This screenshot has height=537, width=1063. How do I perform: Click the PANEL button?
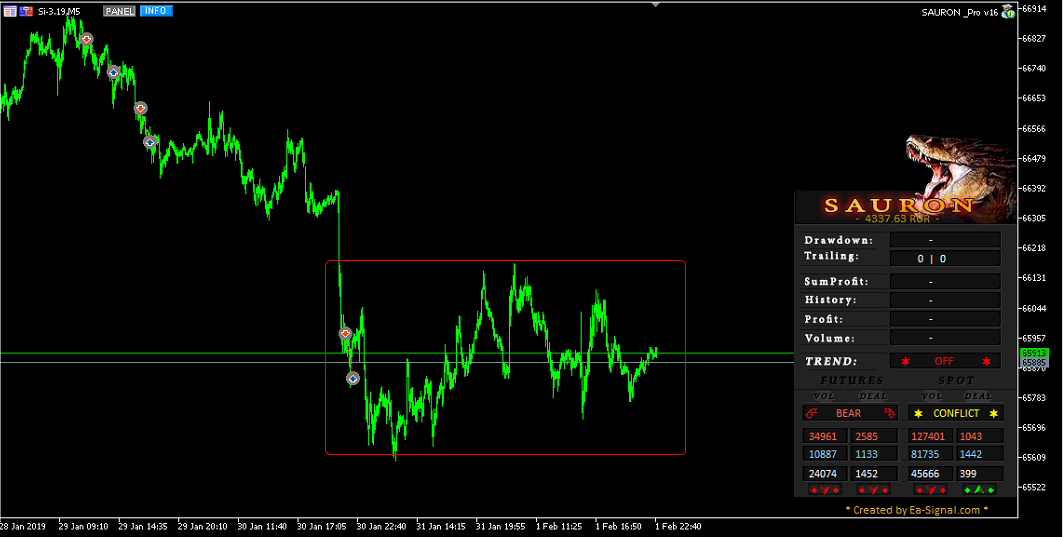pyautogui.click(x=119, y=12)
